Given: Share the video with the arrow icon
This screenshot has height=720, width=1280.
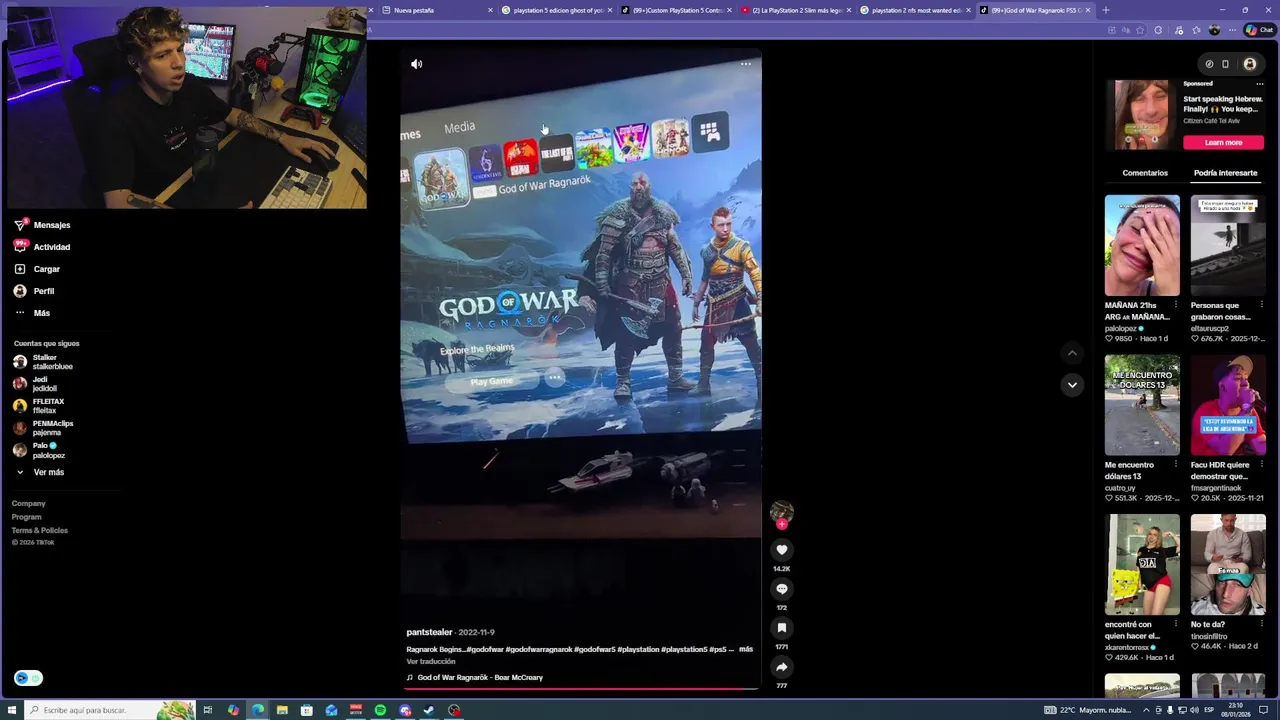Looking at the screenshot, I should click(782, 667).
